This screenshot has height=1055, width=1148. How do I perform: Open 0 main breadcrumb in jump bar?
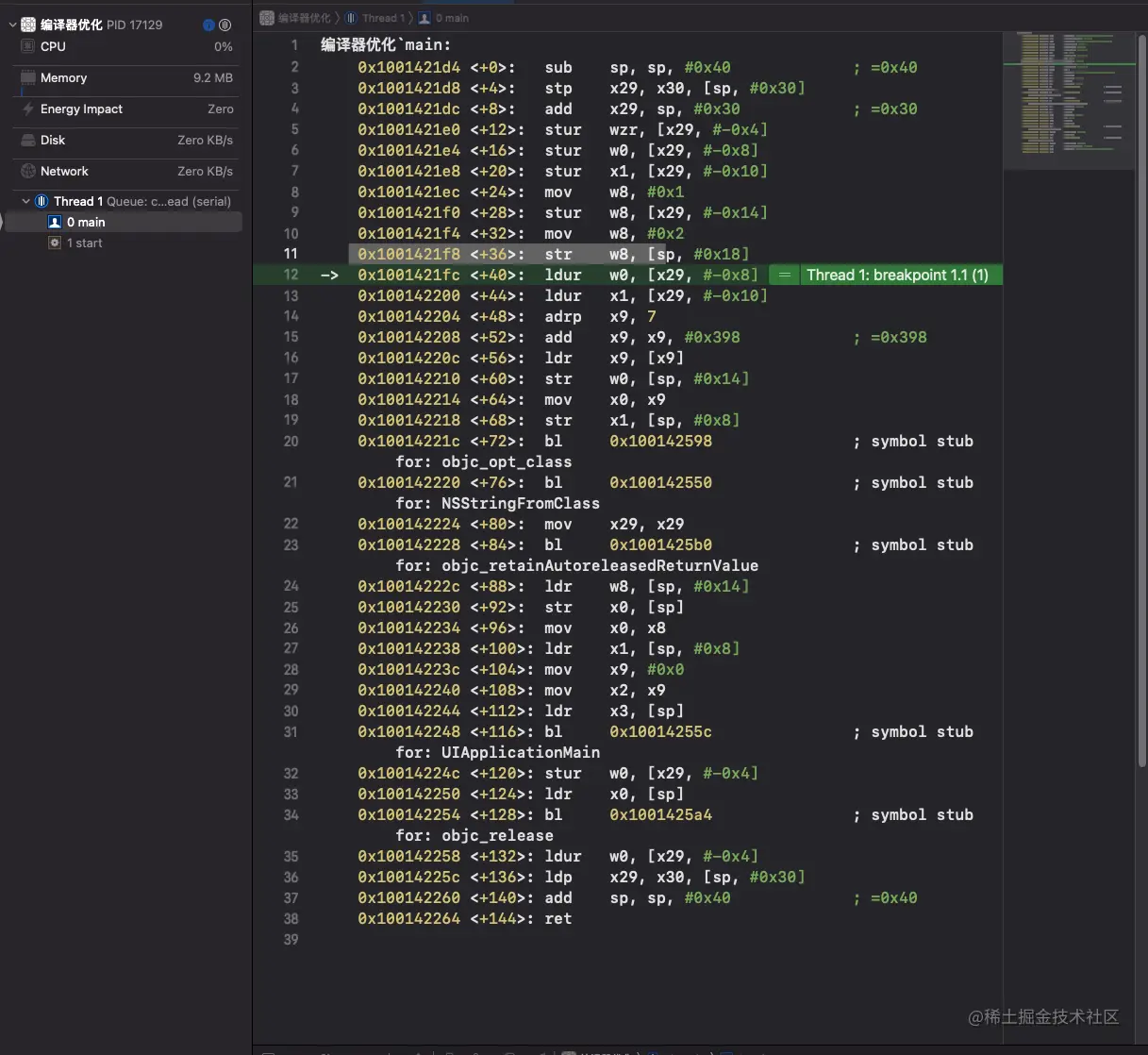(452, 18)
